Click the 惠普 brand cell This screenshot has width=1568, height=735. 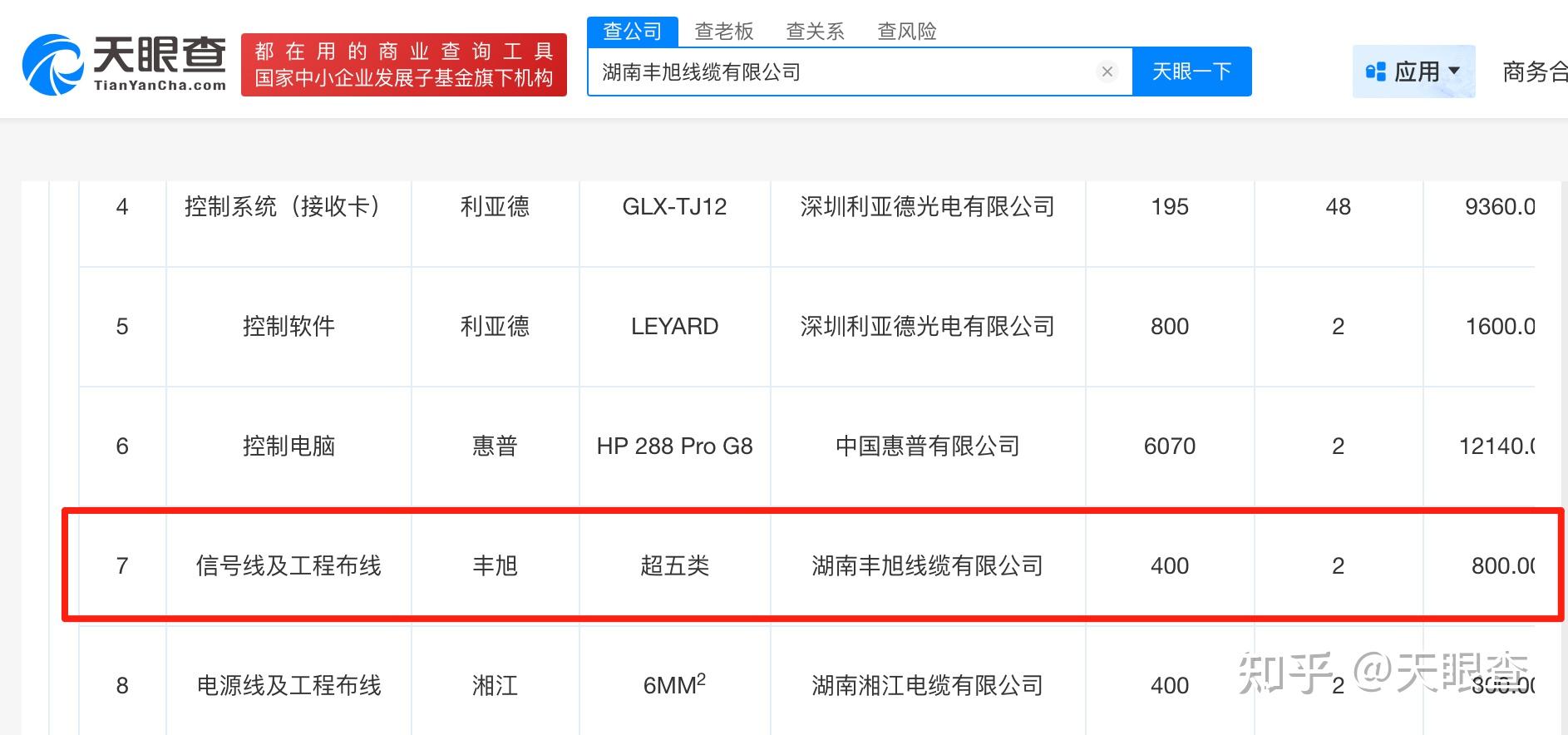coord(495,446)
